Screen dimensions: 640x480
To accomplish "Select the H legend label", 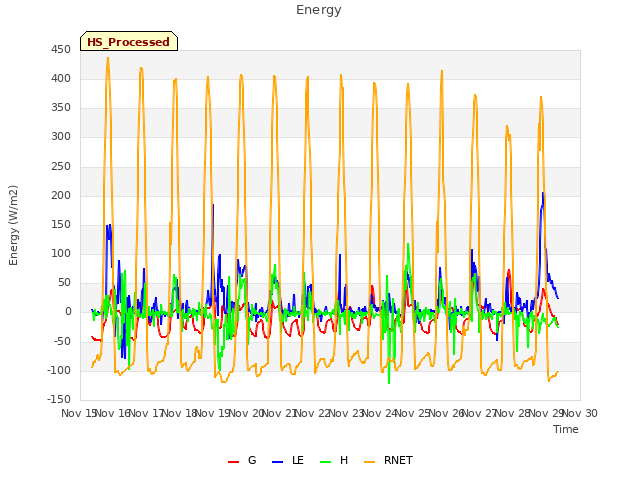I will click(x=344, y=460).
